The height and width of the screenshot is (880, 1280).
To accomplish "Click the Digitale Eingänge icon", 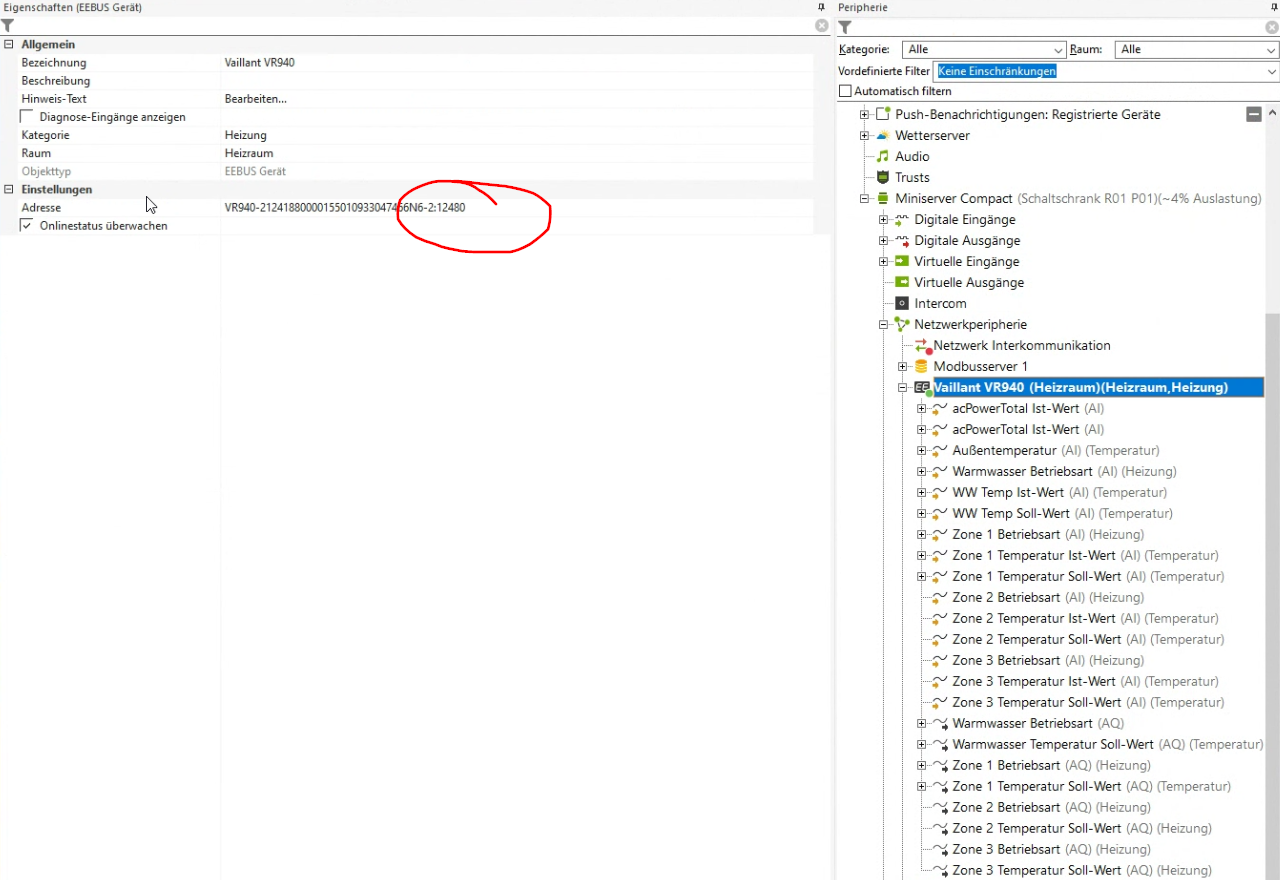I will pos(901,219).
